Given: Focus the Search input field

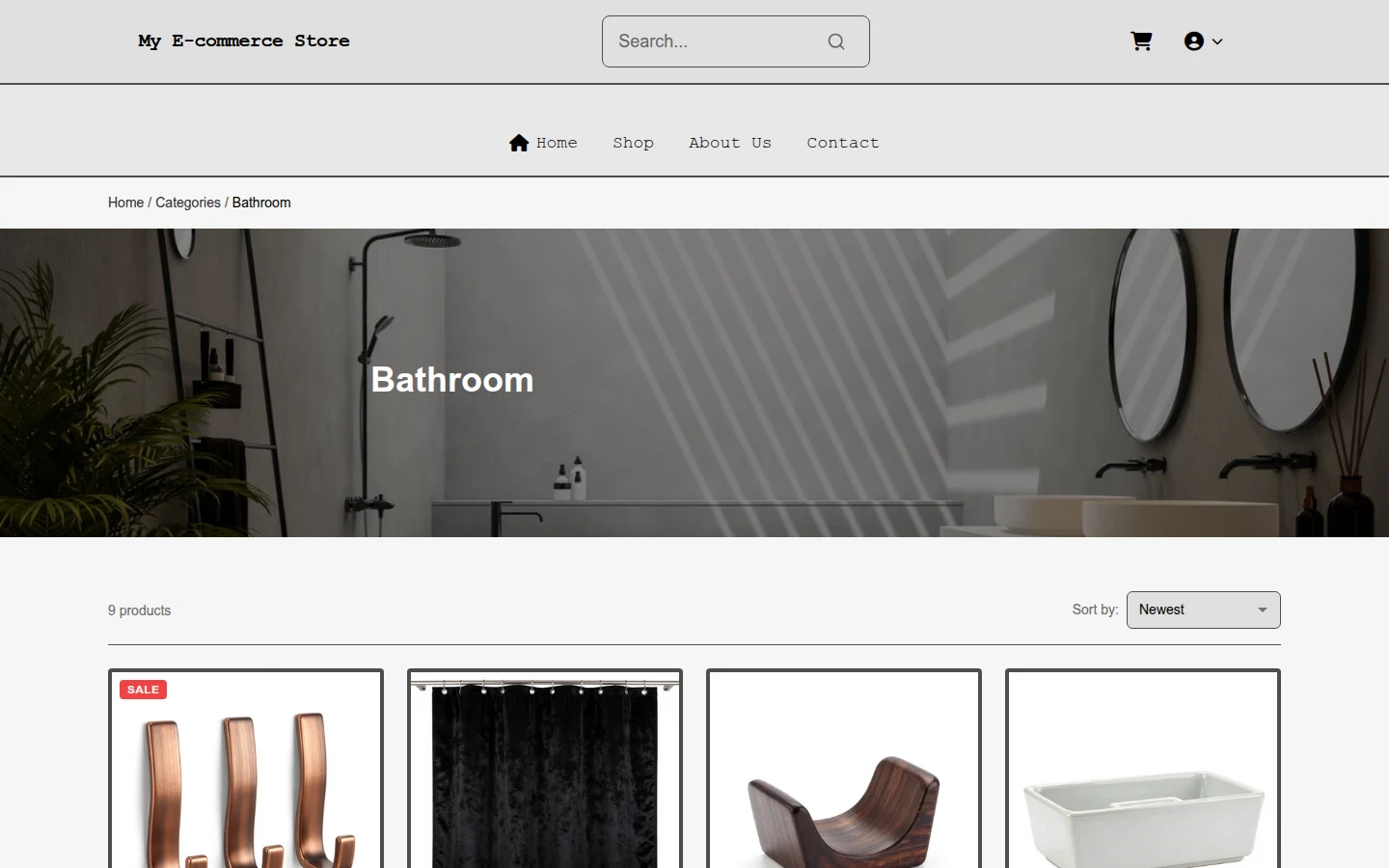Looking at the screenshot, I should click(714, 41).
